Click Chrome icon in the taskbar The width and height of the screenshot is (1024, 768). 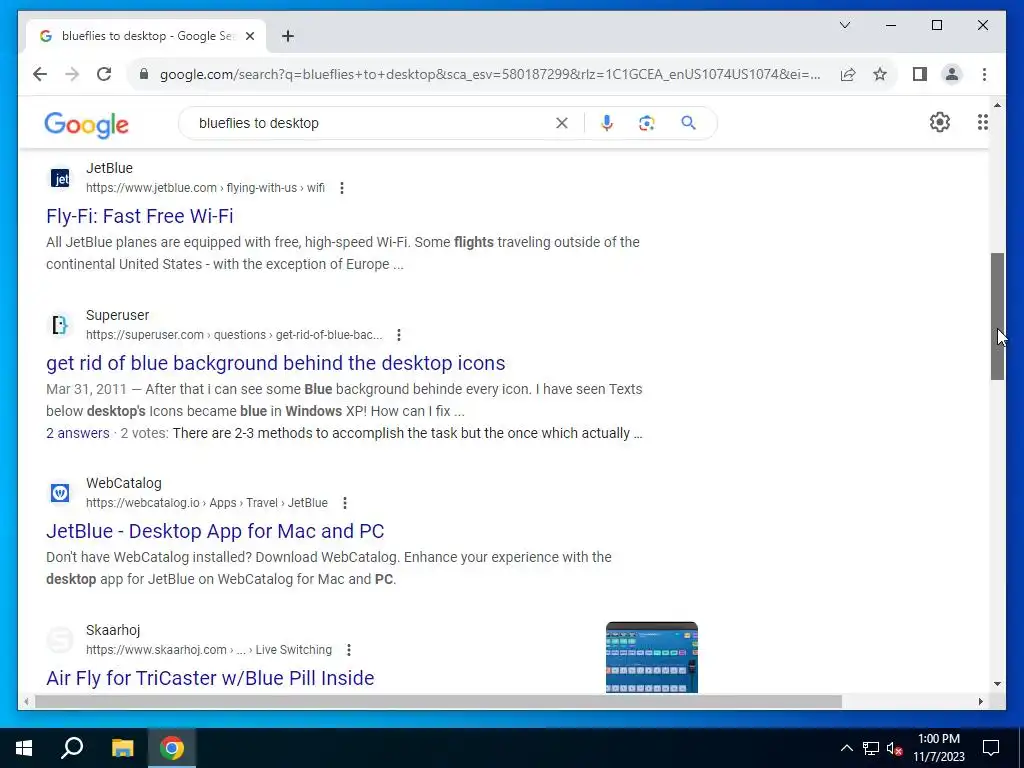tap(172, 748)
